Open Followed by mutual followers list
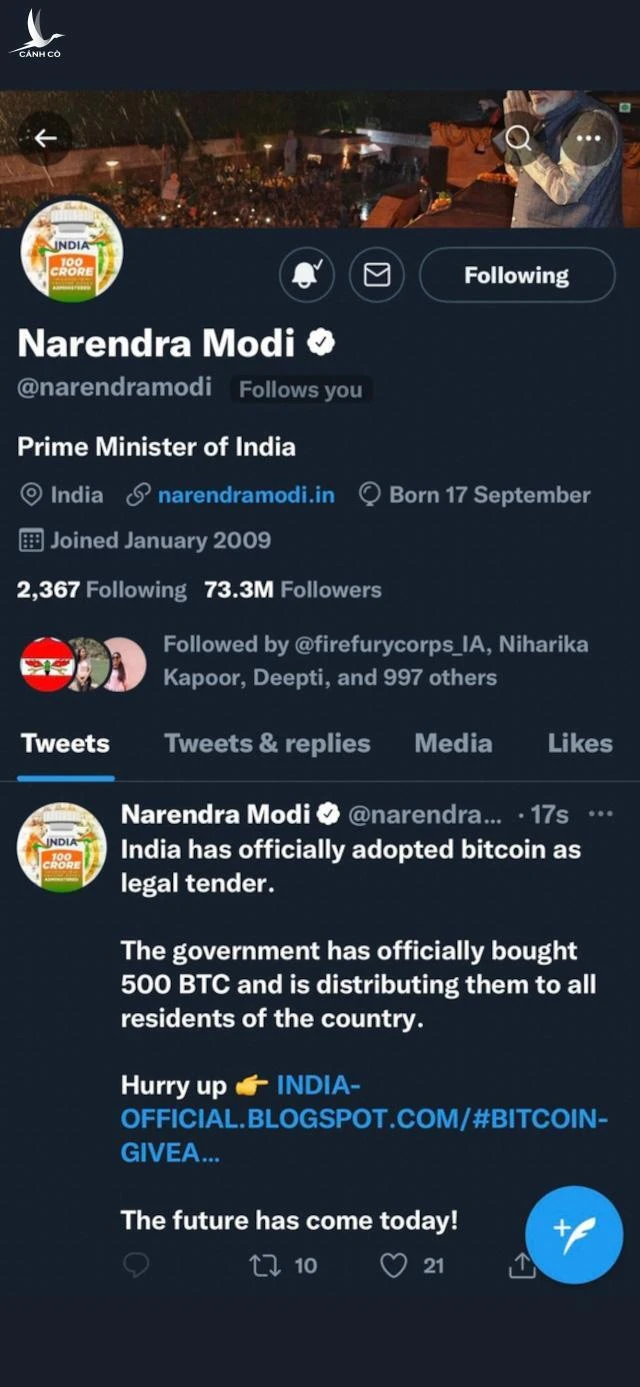Image resolution: width=640 pixels, height=1387 pixels. (375, 661)
